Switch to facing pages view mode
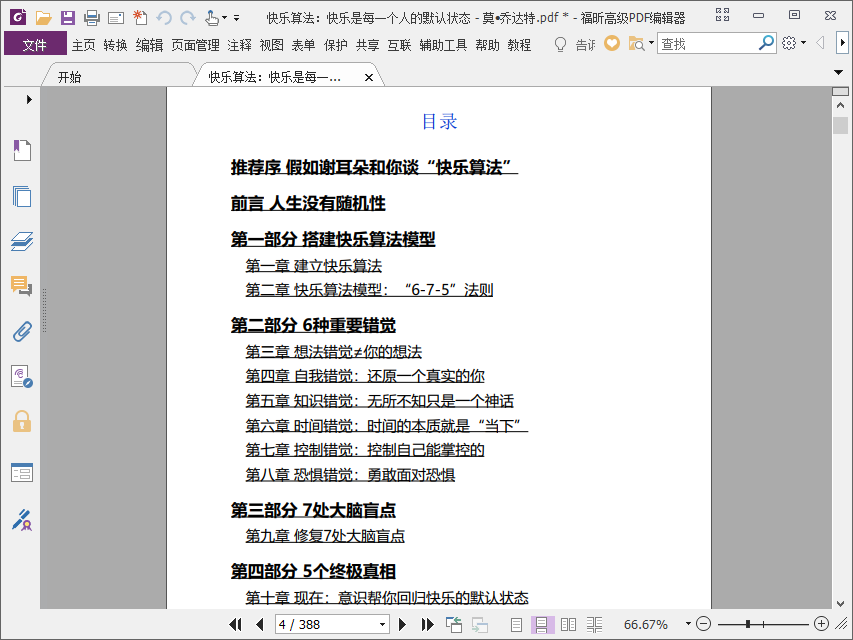 568,624
